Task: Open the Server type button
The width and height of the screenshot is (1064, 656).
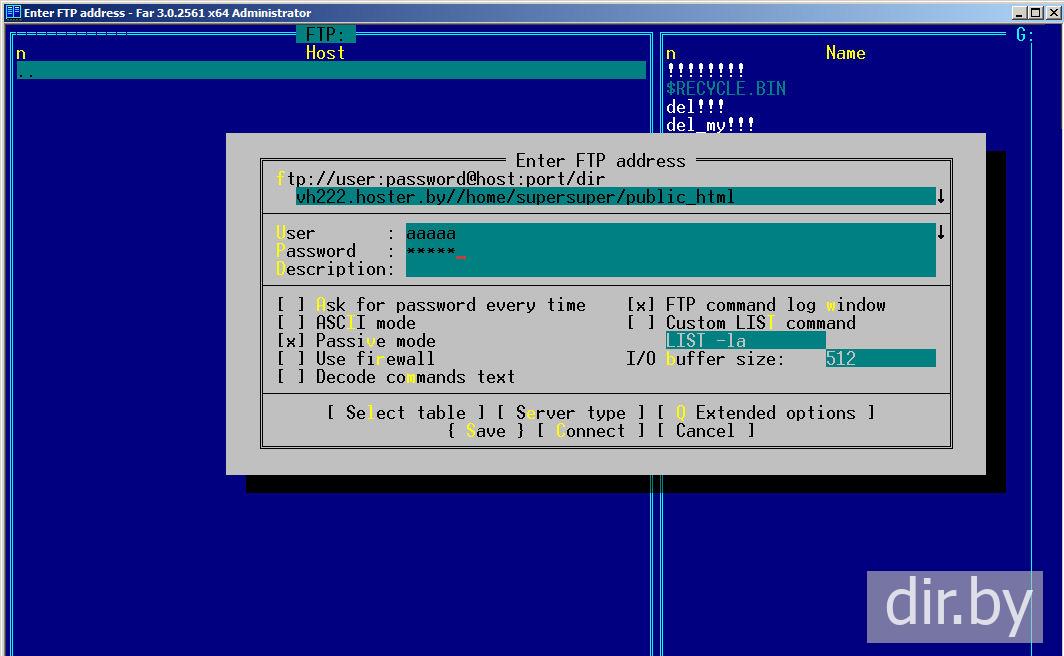Action: pyautogui.click(x=571, y=413)
